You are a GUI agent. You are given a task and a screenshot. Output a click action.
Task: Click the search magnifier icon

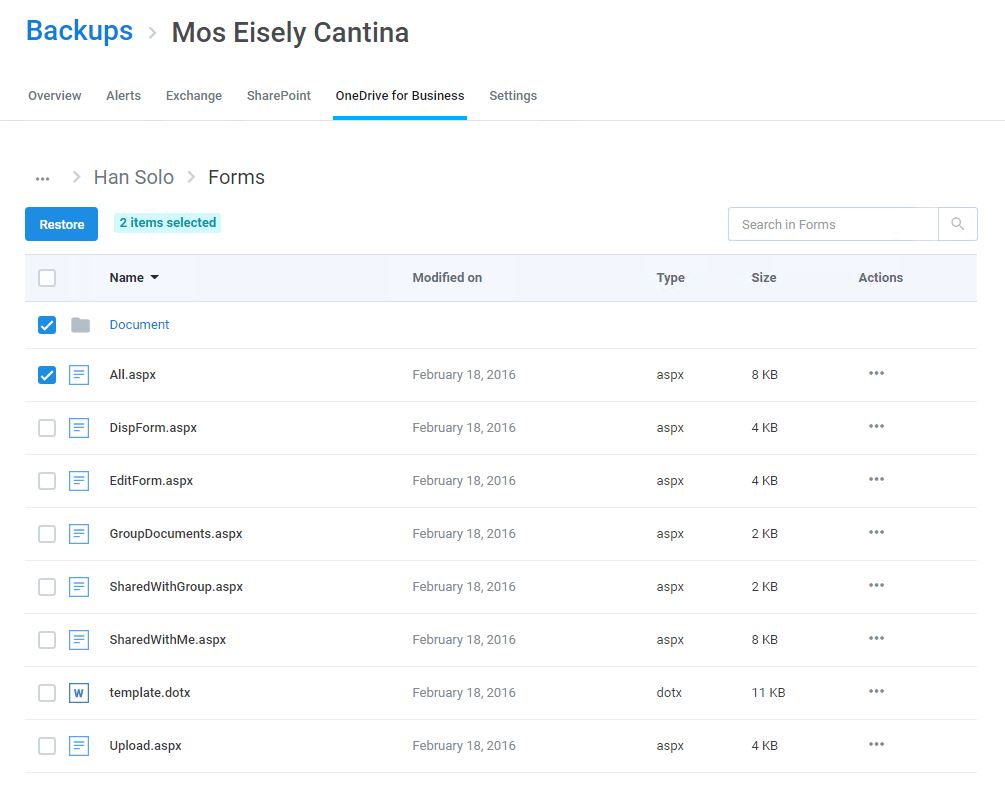coord(958,224)
